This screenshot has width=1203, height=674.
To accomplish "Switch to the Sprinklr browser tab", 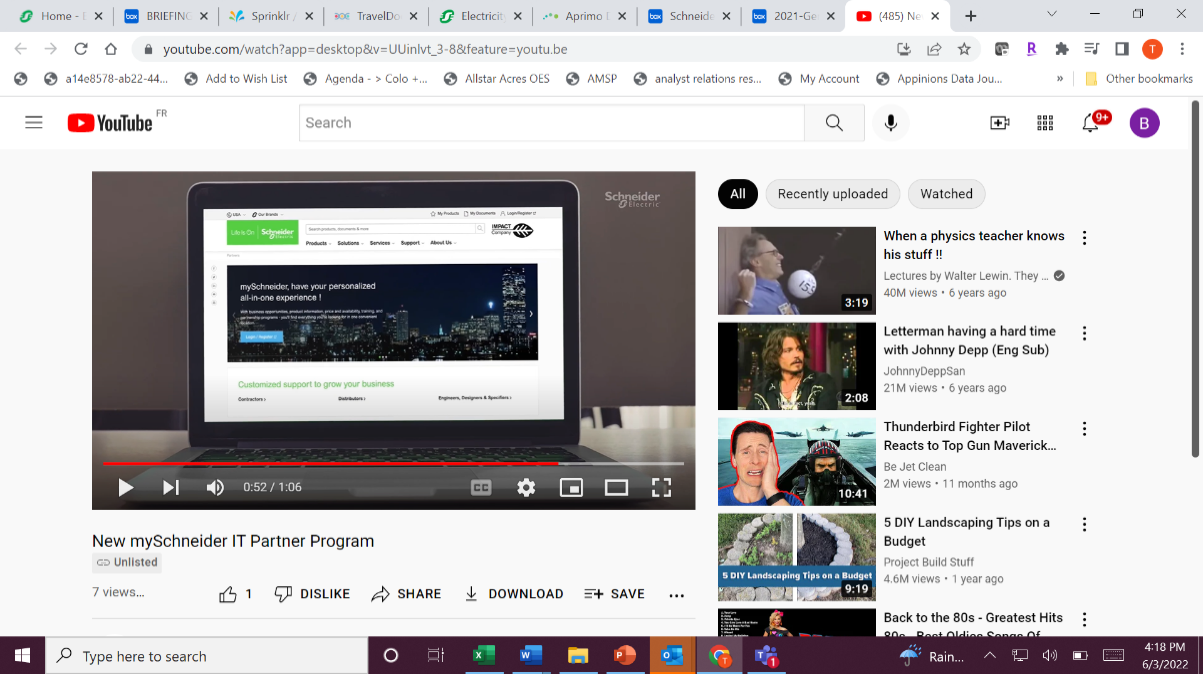I will pyautogui.click(x=270, y=16).
